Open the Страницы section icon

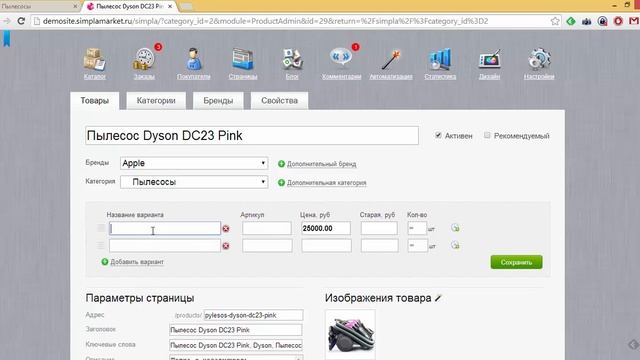tap(243, 59)
